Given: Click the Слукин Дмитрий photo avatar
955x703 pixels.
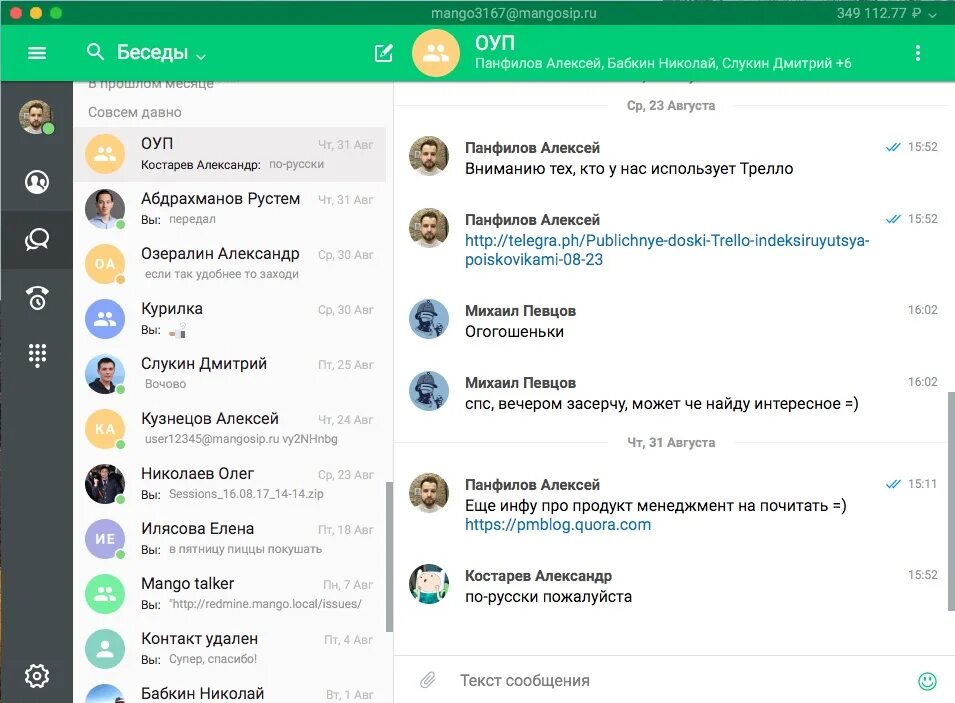Looking at the screenshot, I should [x=105, y=373].
